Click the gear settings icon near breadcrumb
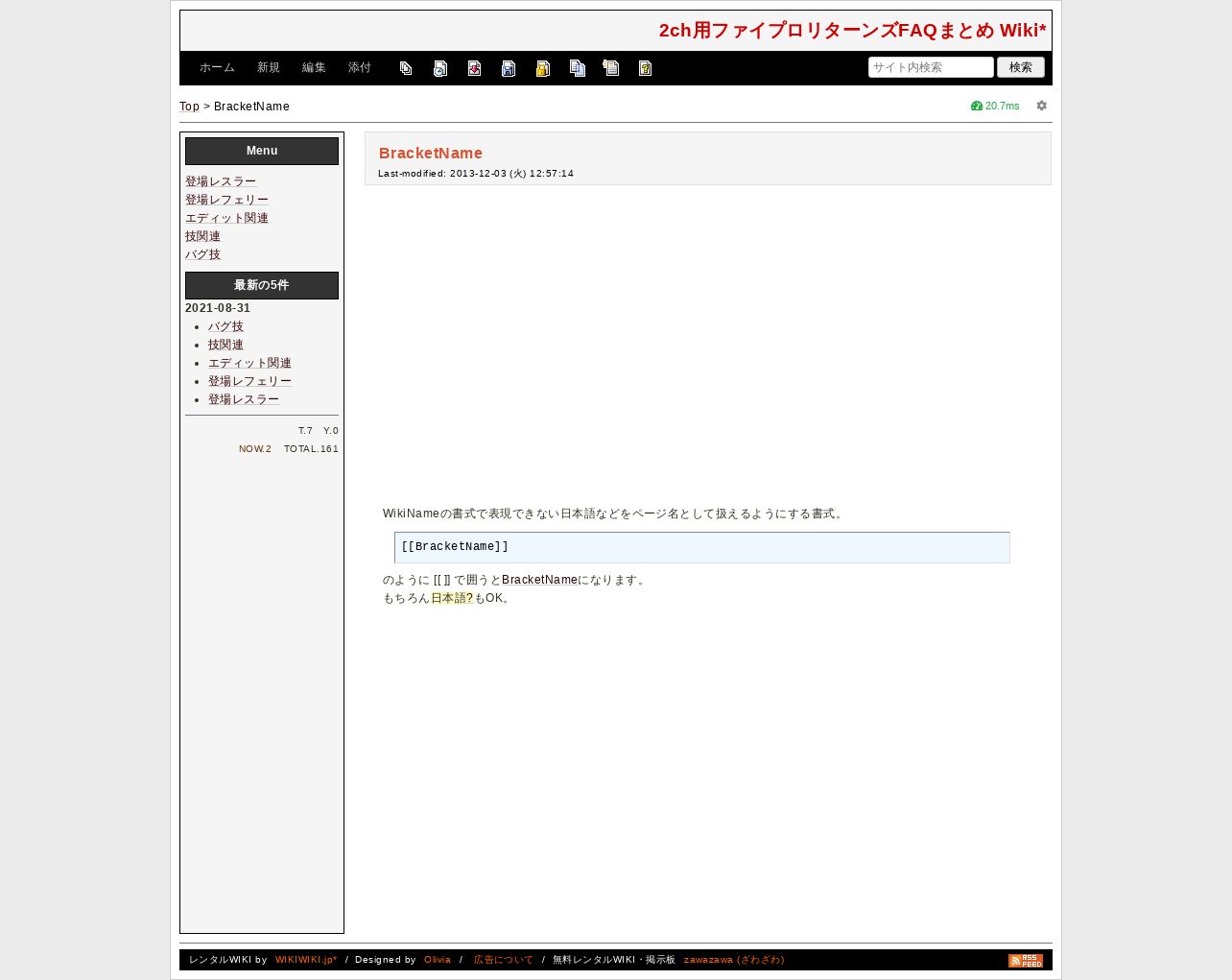Screen dimensions: 1232x980 1042,106
